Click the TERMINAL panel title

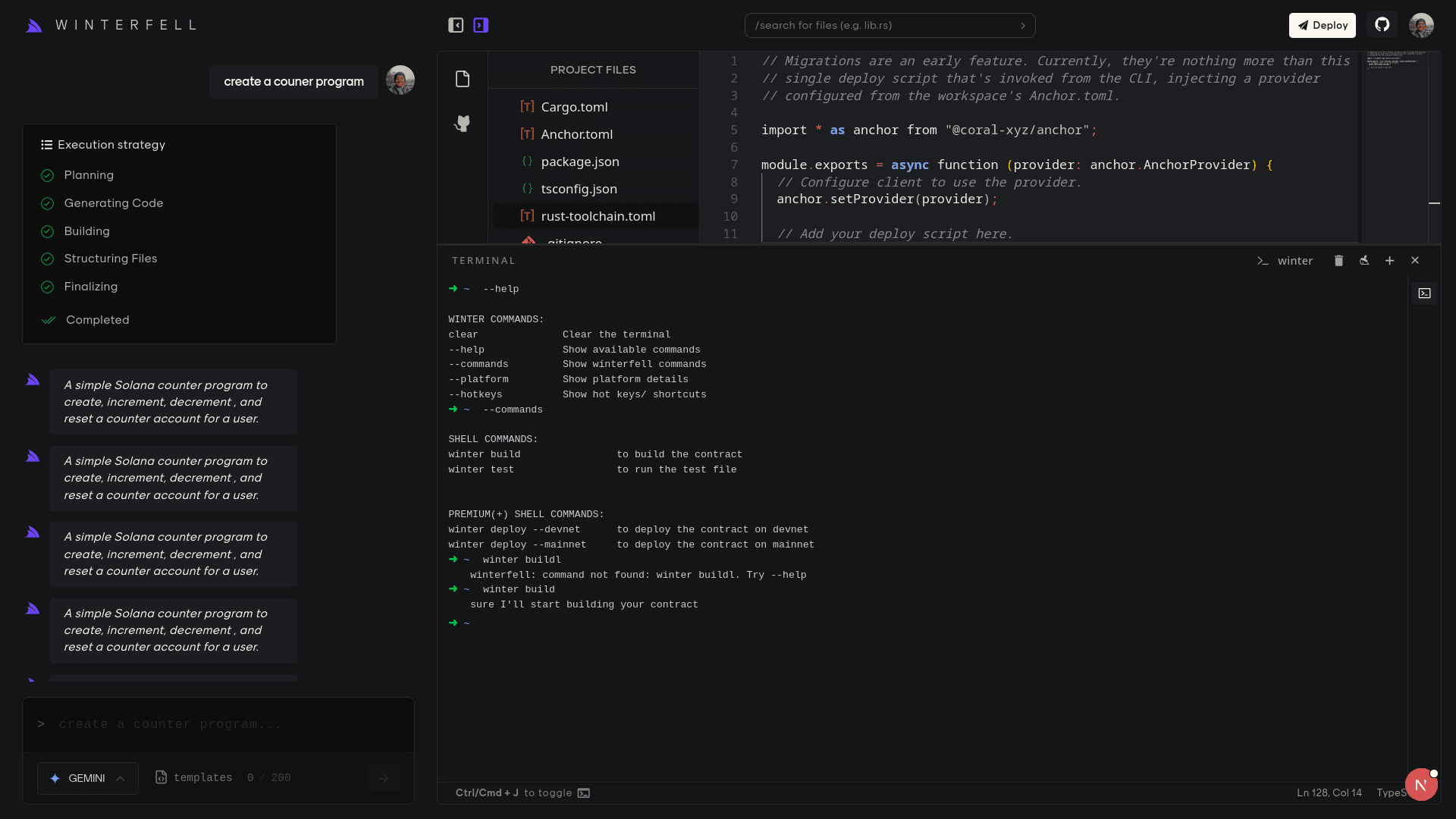tap(484, 261)
